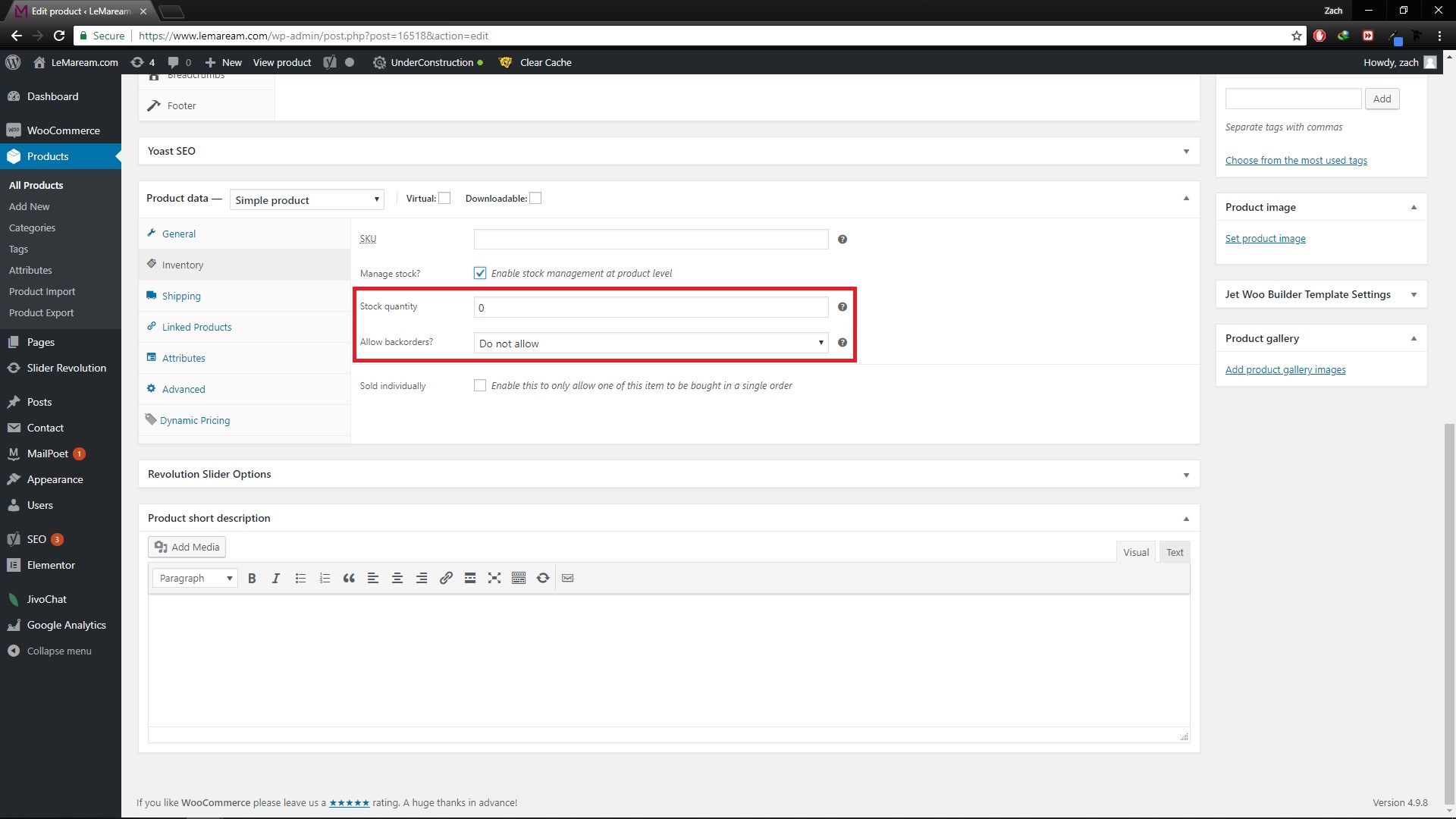
Task: Insert a bulleted list
Action: coord(300,579)
